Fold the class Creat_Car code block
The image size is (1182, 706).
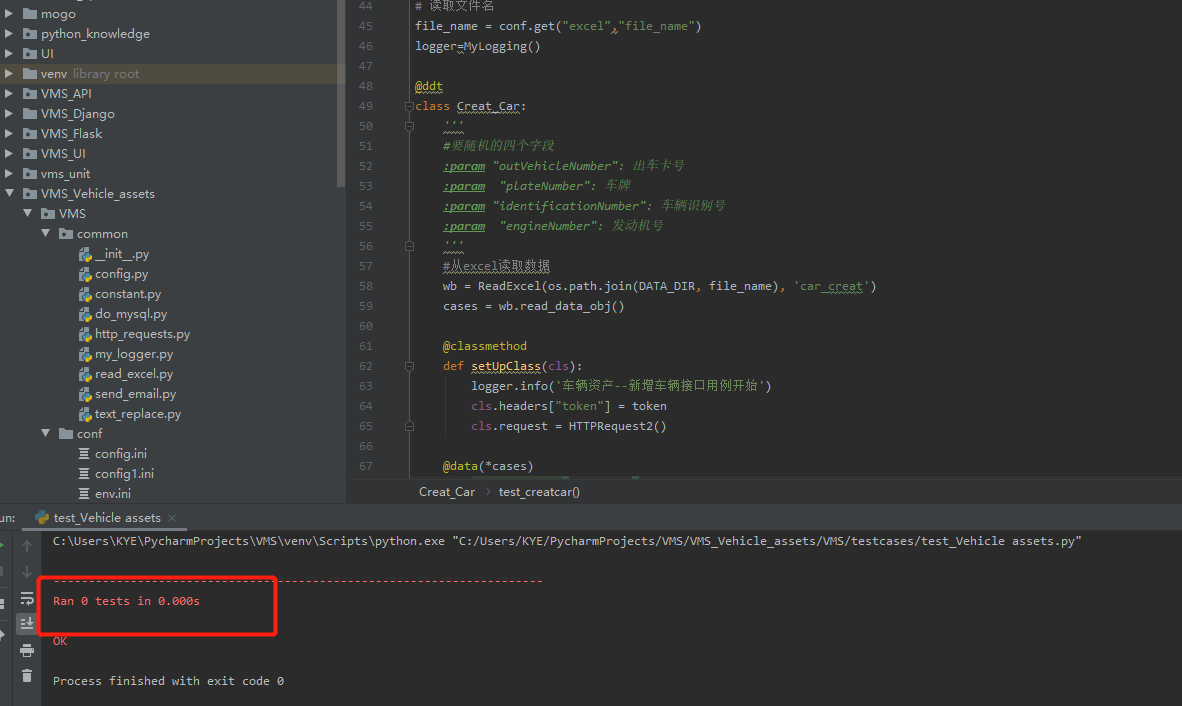409,106
